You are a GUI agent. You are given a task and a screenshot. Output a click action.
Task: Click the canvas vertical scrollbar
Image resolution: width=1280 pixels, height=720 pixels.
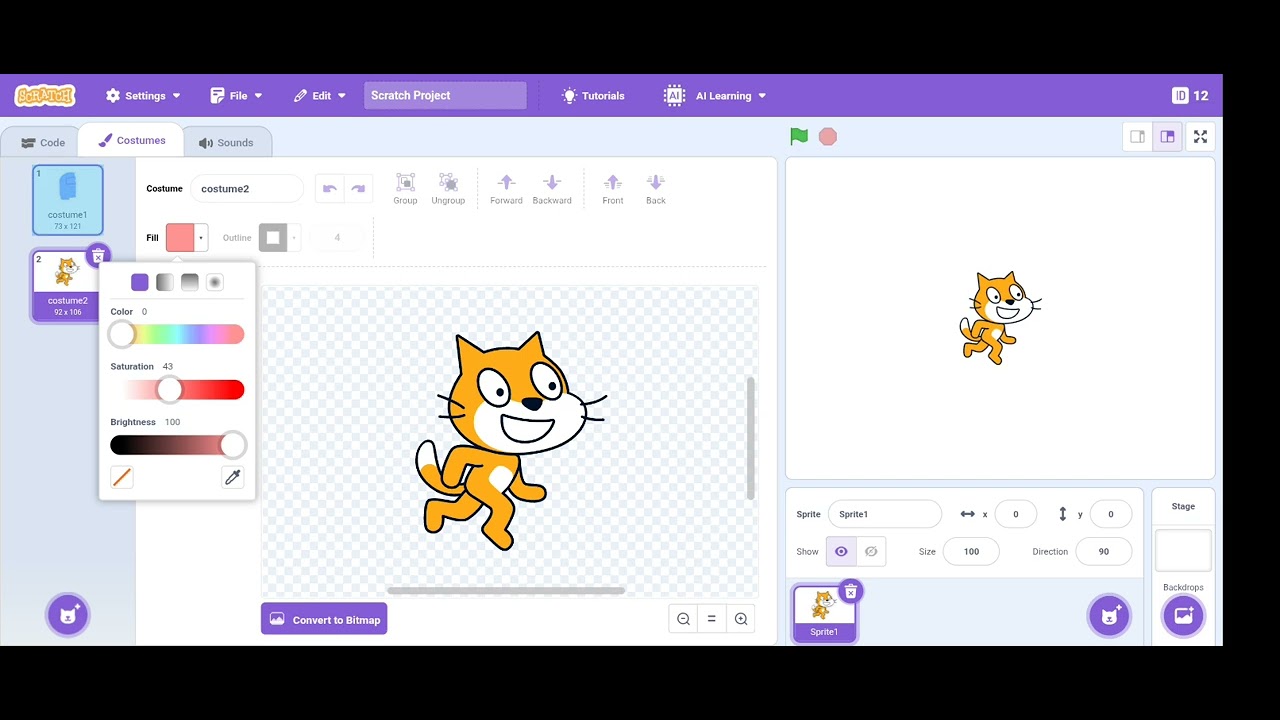751,438
